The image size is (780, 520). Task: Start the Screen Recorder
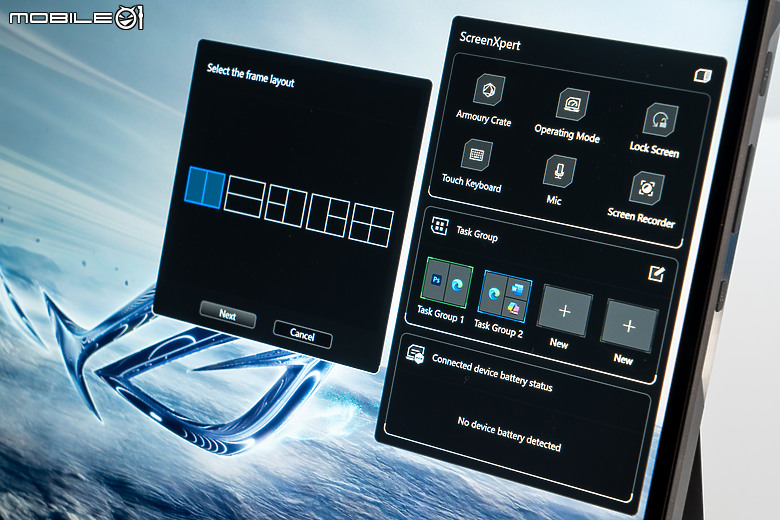[646, 188]
